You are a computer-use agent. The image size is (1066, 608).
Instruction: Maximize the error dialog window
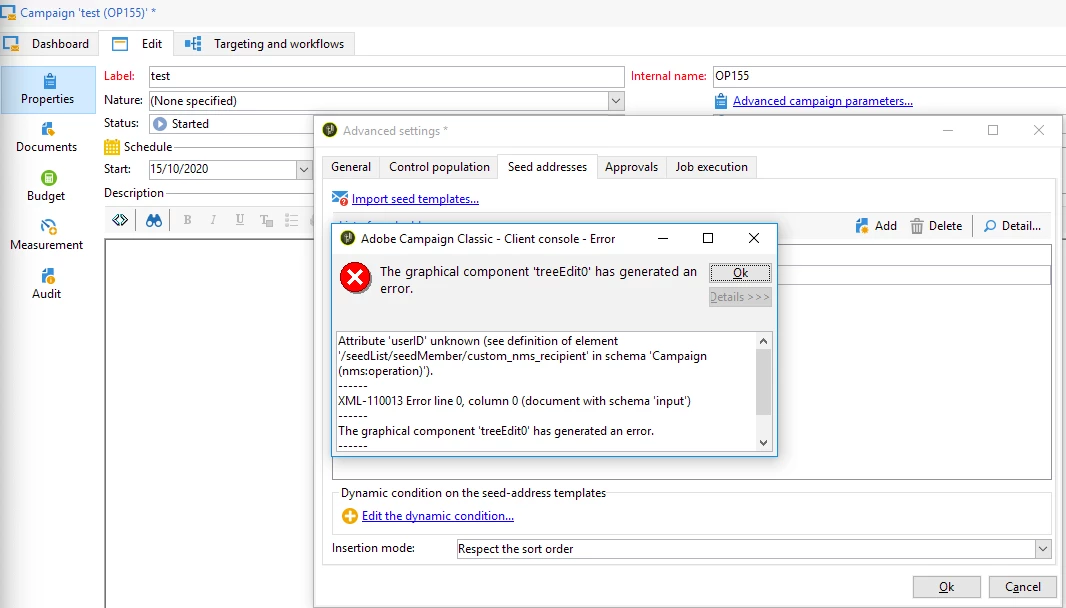click(708, 238)
